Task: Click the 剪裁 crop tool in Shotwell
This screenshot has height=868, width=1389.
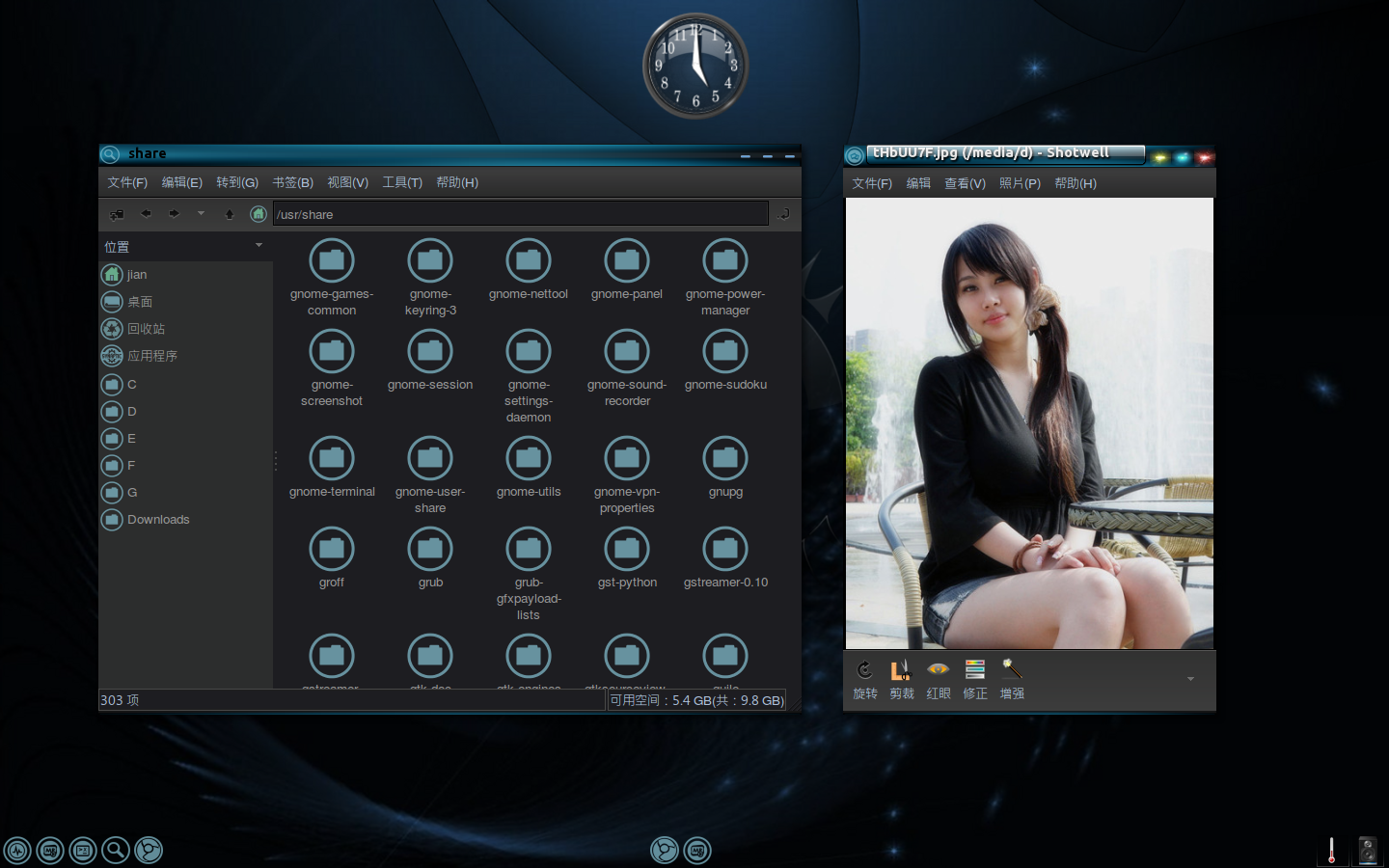Action: click(902, 680)
